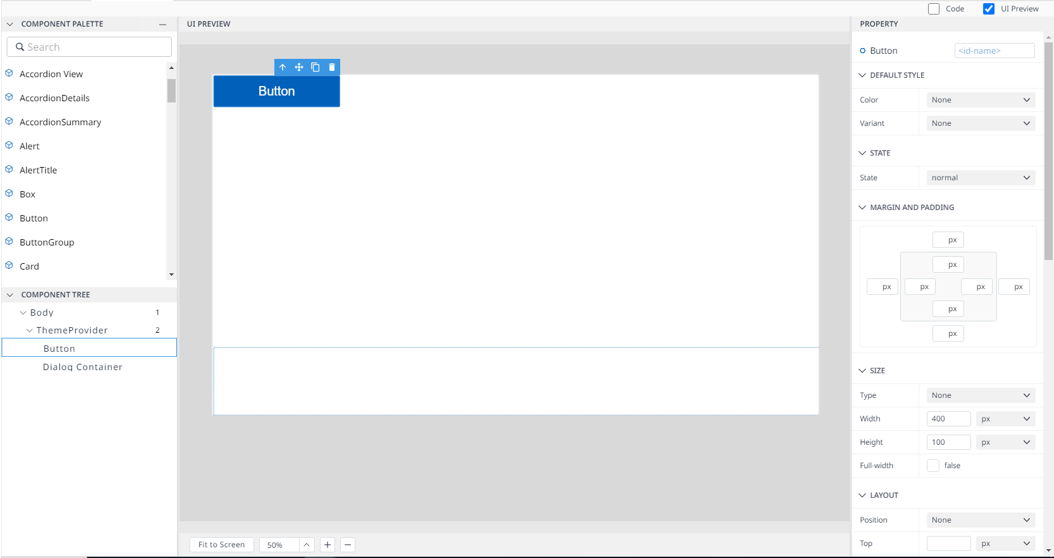Select Button in the component tree
The width and height of the screenshot is (1054, 558).
(89, 348)
